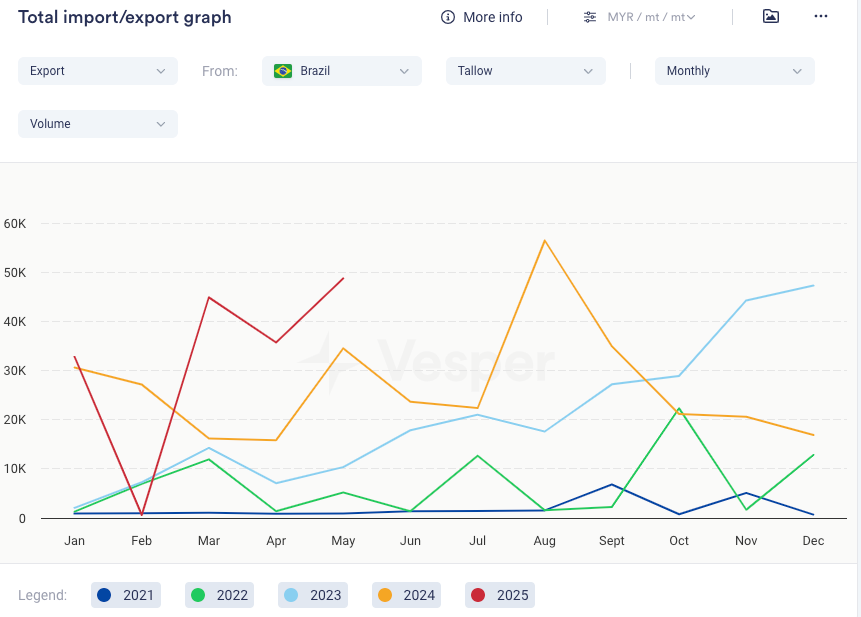Click the sliders settings icon
Viewport: 861px width, 617px height.
(590, 17)
